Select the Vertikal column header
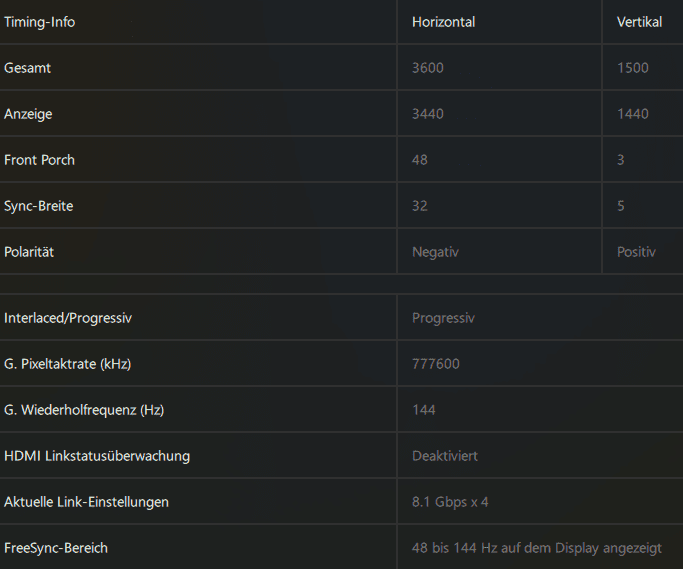Screen dimensions: 683x569 point(639,22)
